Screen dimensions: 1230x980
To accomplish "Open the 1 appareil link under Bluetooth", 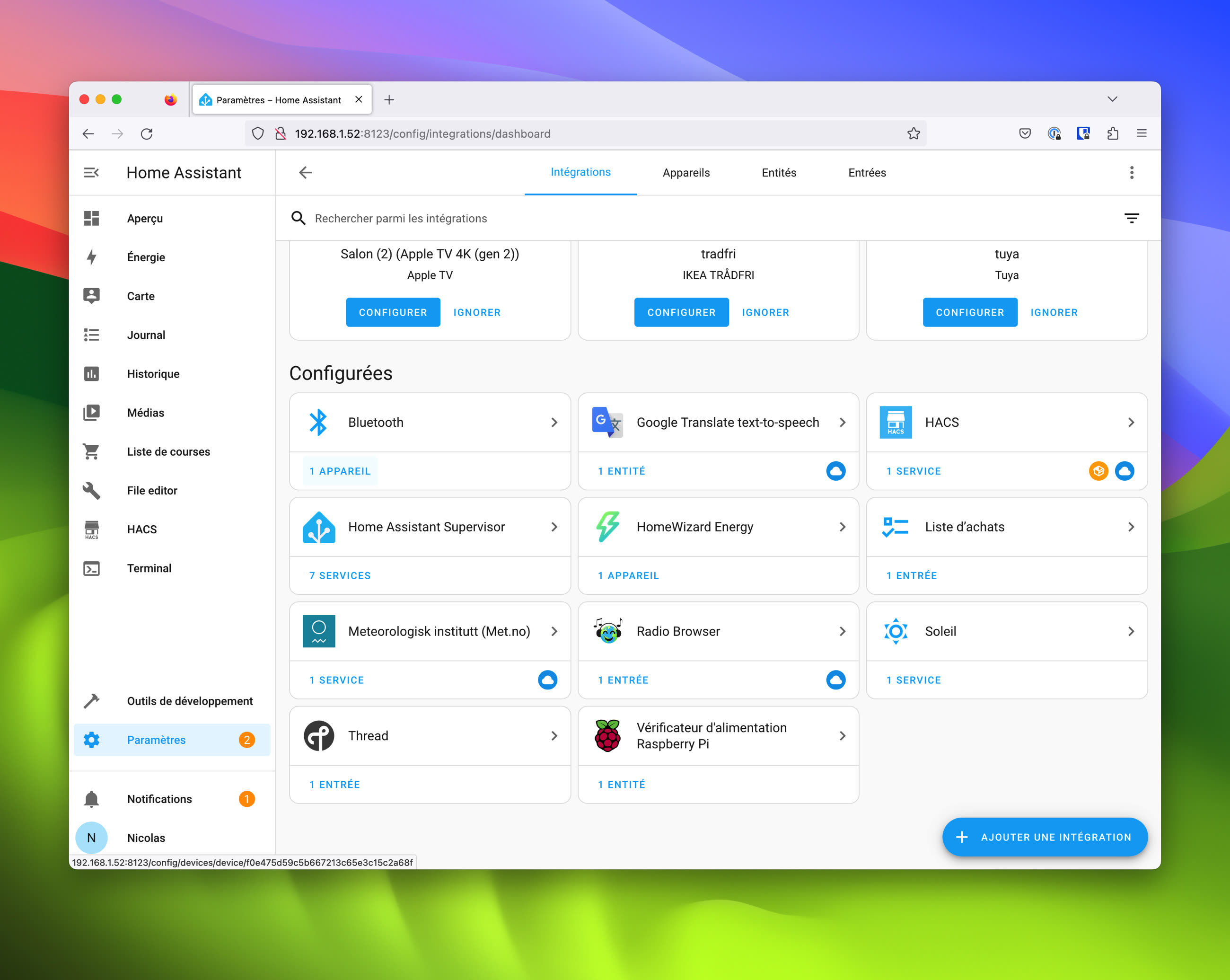I will tap(340, 471).
